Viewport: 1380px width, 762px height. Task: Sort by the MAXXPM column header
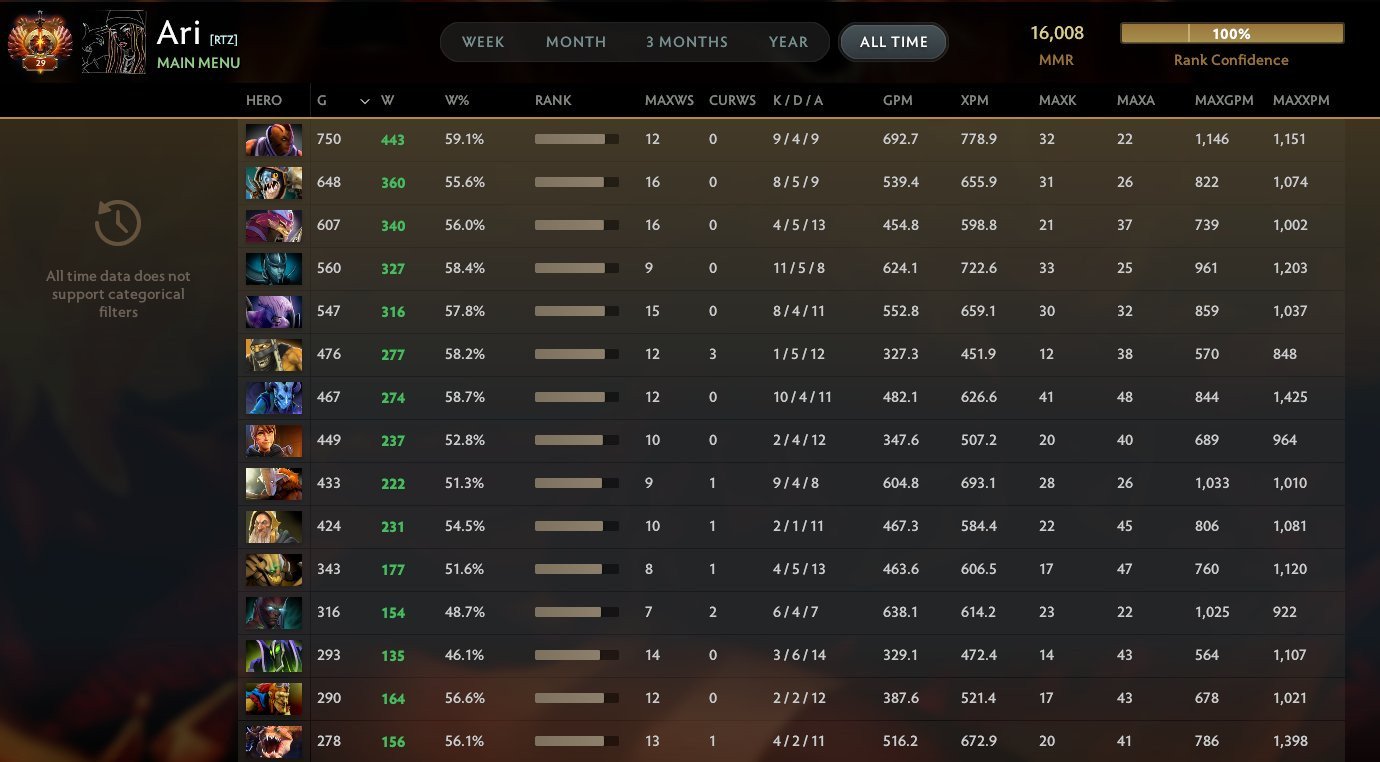pos(1302,100)
